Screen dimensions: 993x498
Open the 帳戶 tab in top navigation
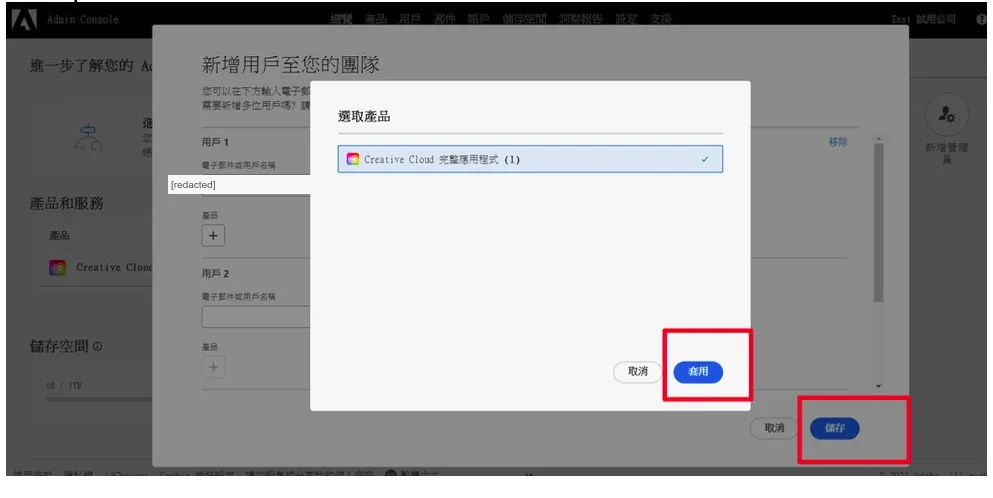pos(479,19)
